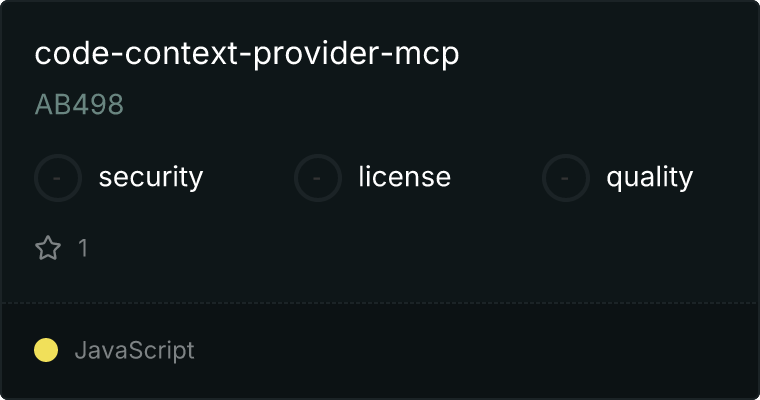Click the security score circle badge
Screen dimensions: 760x400
pos(58,178)
